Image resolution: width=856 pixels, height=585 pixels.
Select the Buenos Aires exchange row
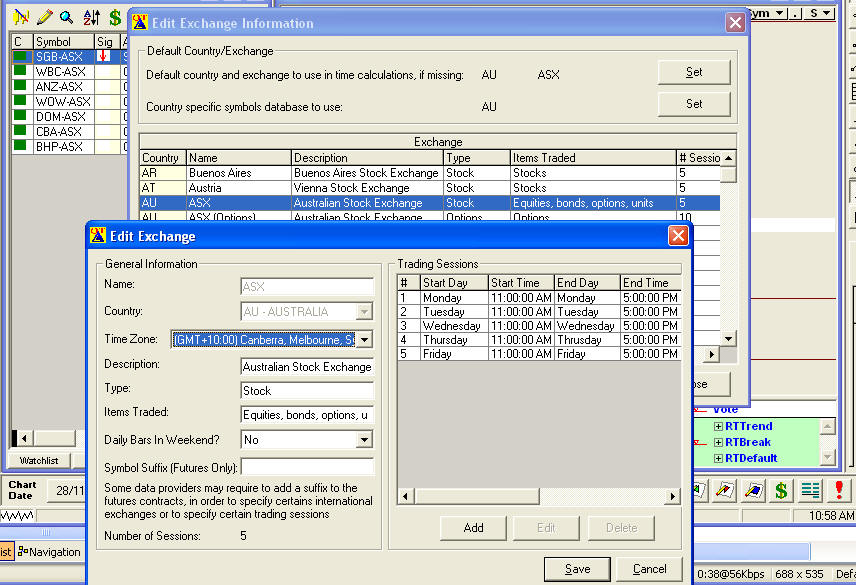tap(430, 173)
